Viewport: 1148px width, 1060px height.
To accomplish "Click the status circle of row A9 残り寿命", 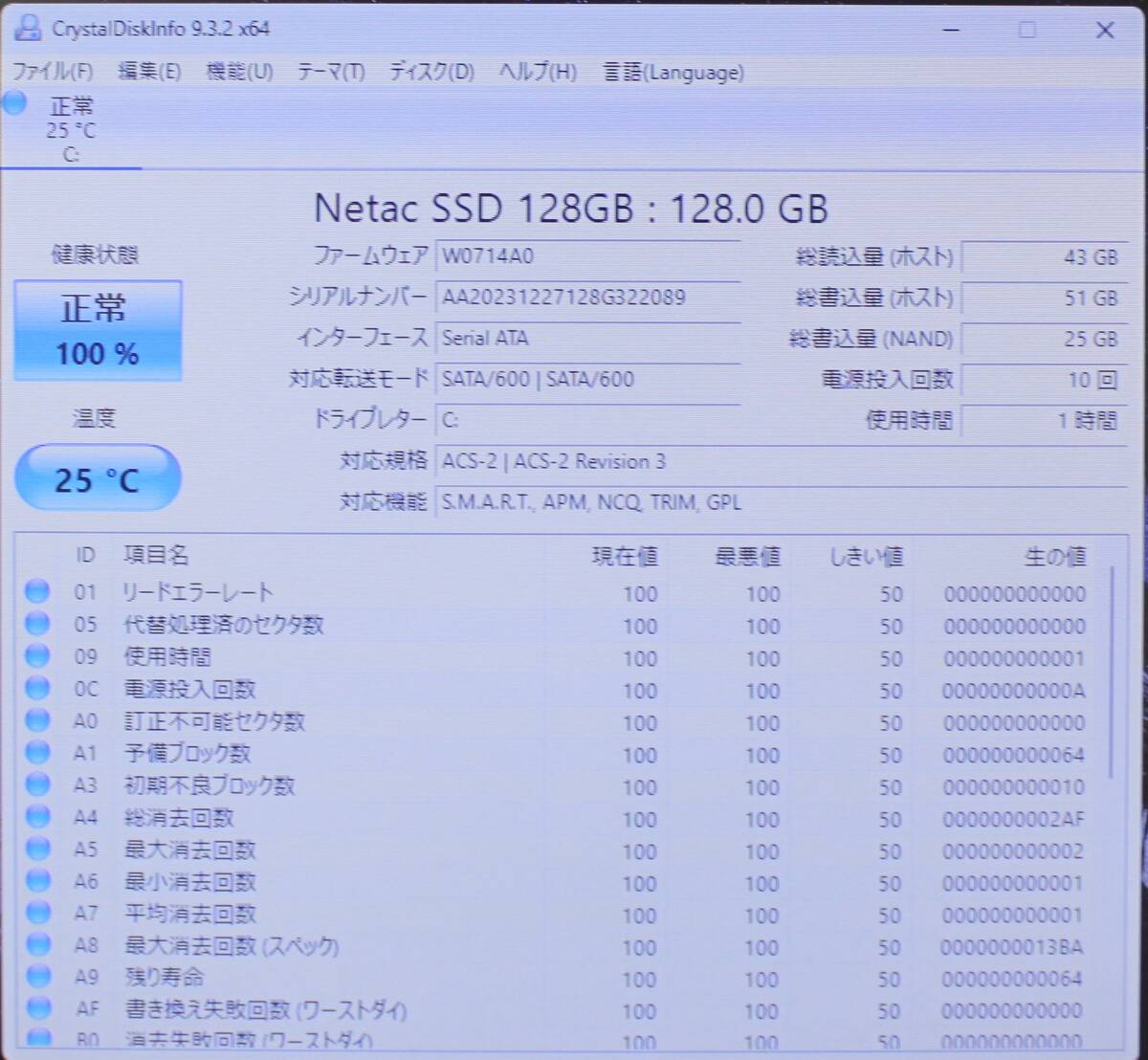I will (37, 977).
